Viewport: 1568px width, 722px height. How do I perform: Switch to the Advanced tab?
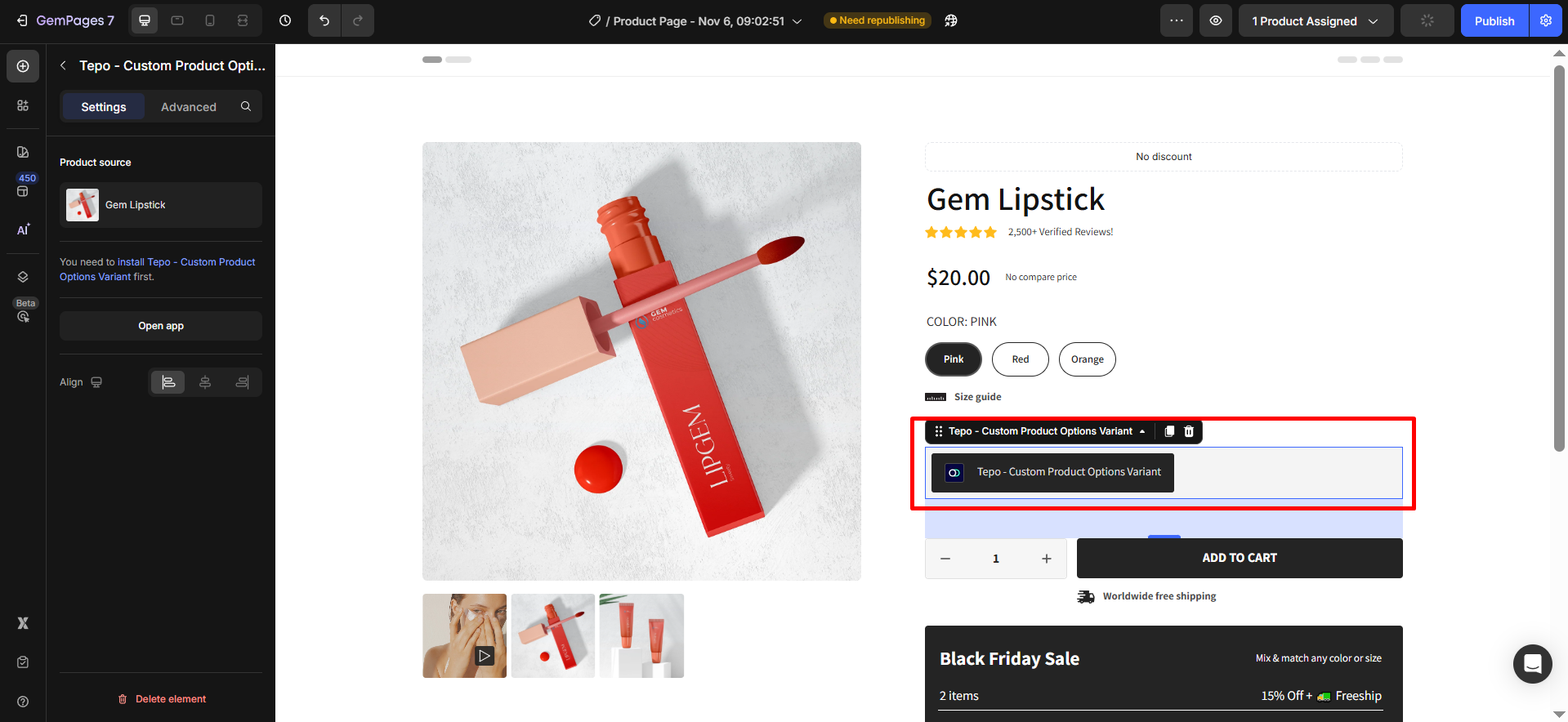click(x=189, y=107)
